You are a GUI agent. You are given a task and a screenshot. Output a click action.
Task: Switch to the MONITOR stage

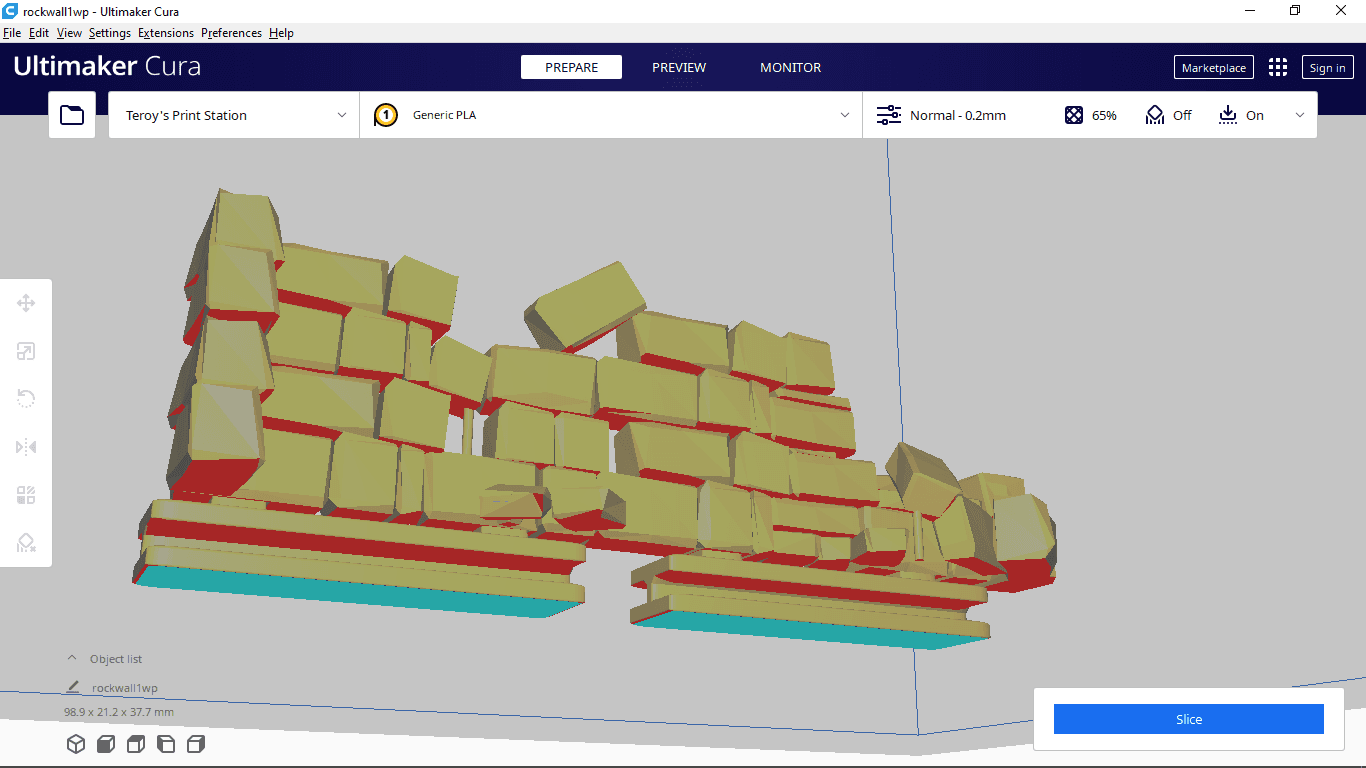coord(790,67)
